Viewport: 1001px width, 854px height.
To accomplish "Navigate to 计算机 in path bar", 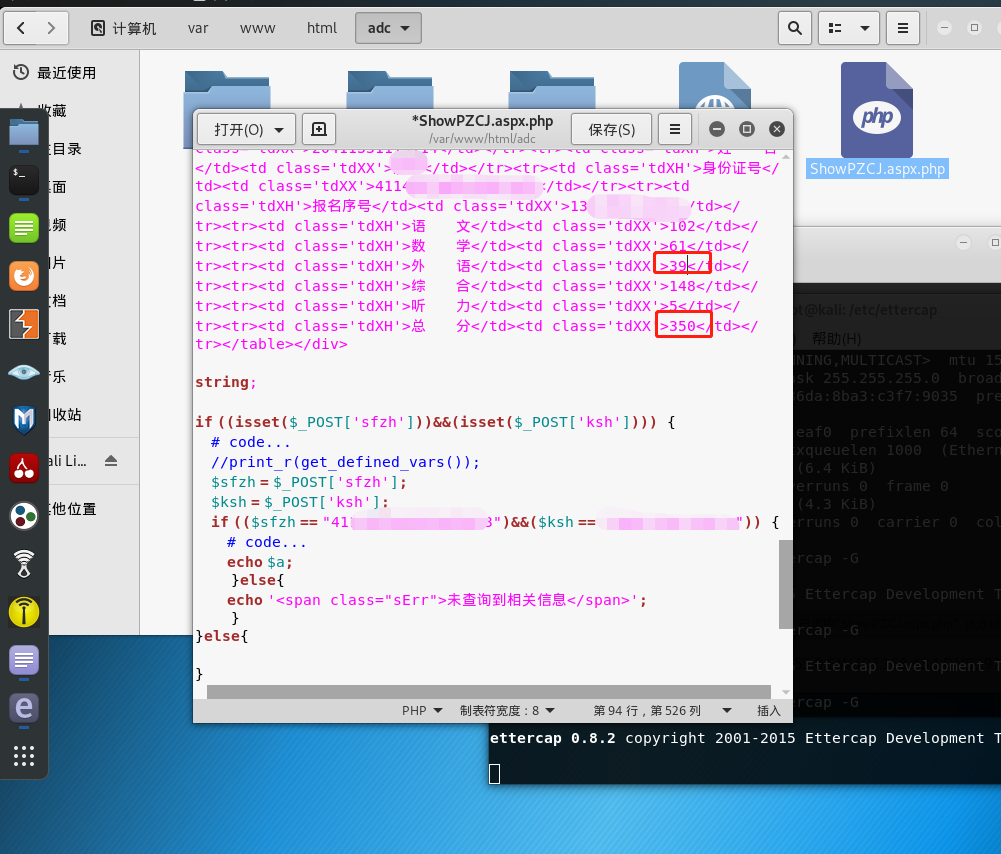I will click(124, 28).
